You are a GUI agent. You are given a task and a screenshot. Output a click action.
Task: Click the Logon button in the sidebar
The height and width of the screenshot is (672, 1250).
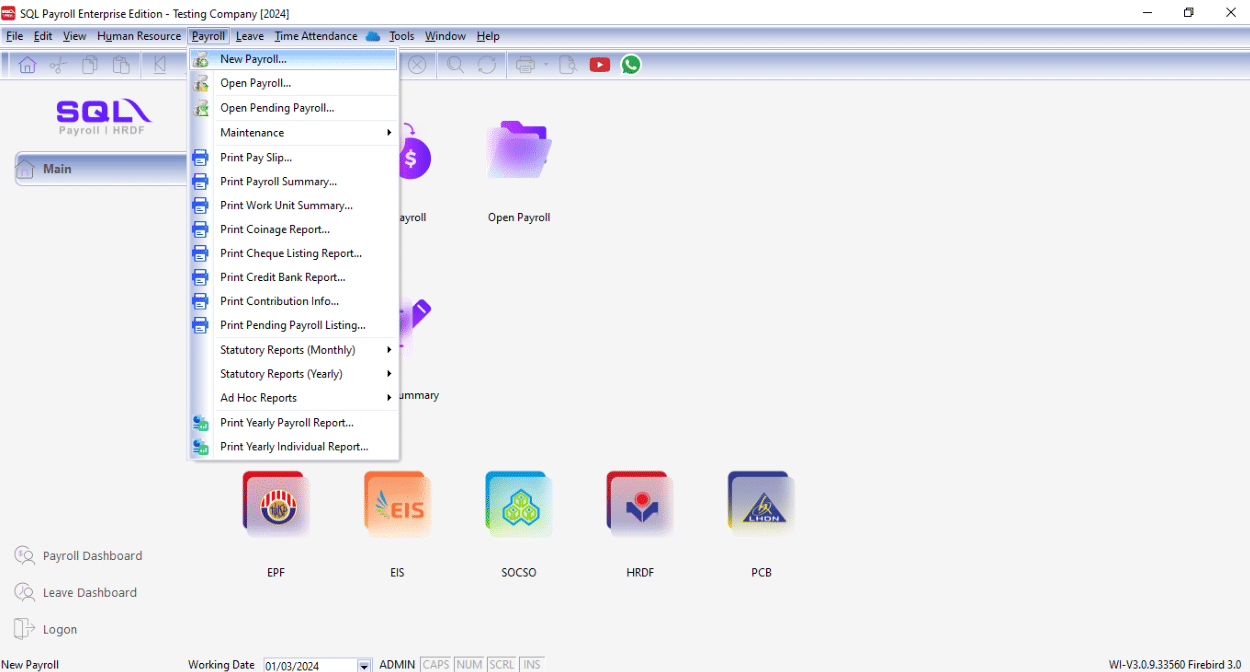56,628
